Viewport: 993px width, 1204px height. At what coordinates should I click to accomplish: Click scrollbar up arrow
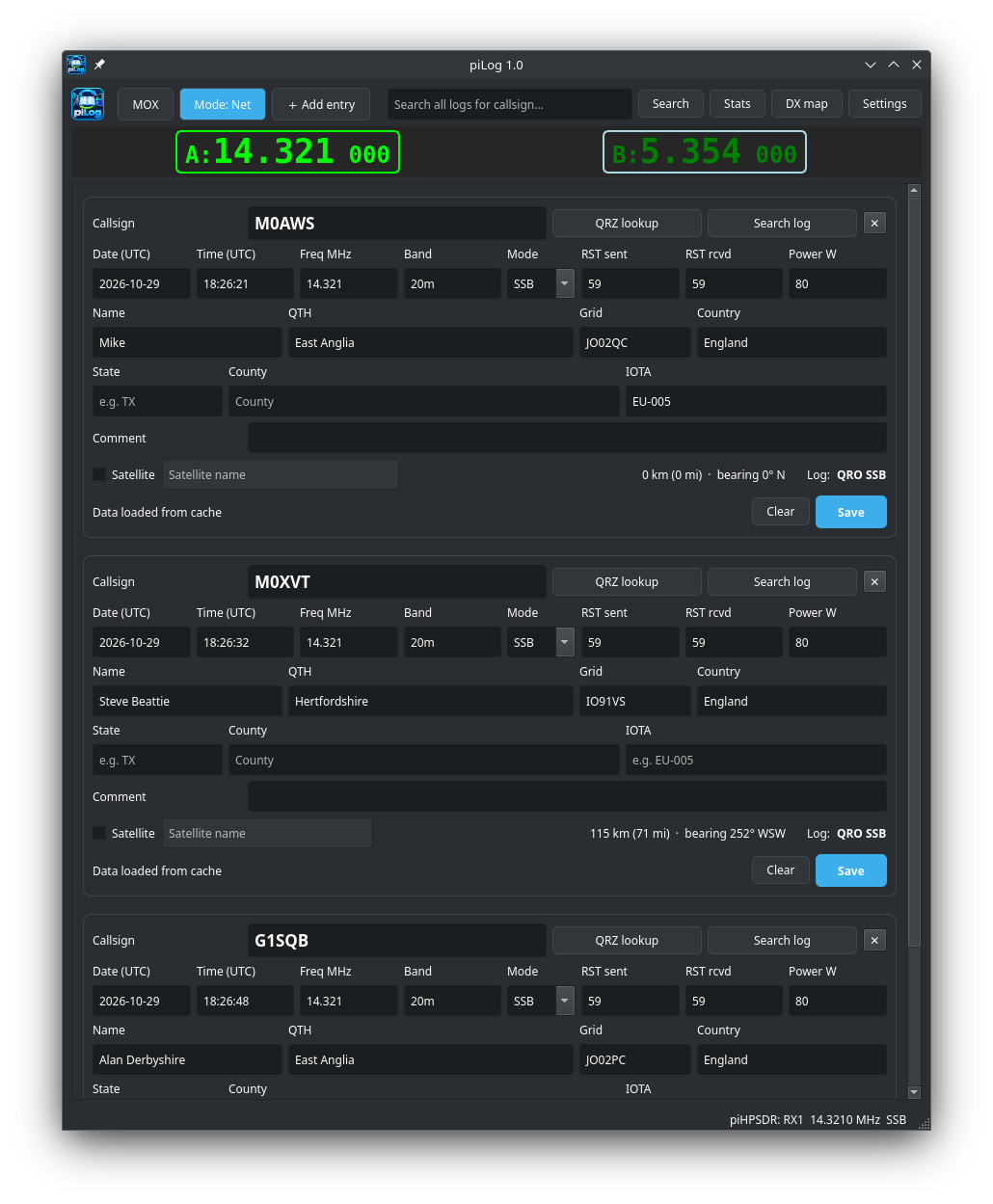tap(914, 190)
